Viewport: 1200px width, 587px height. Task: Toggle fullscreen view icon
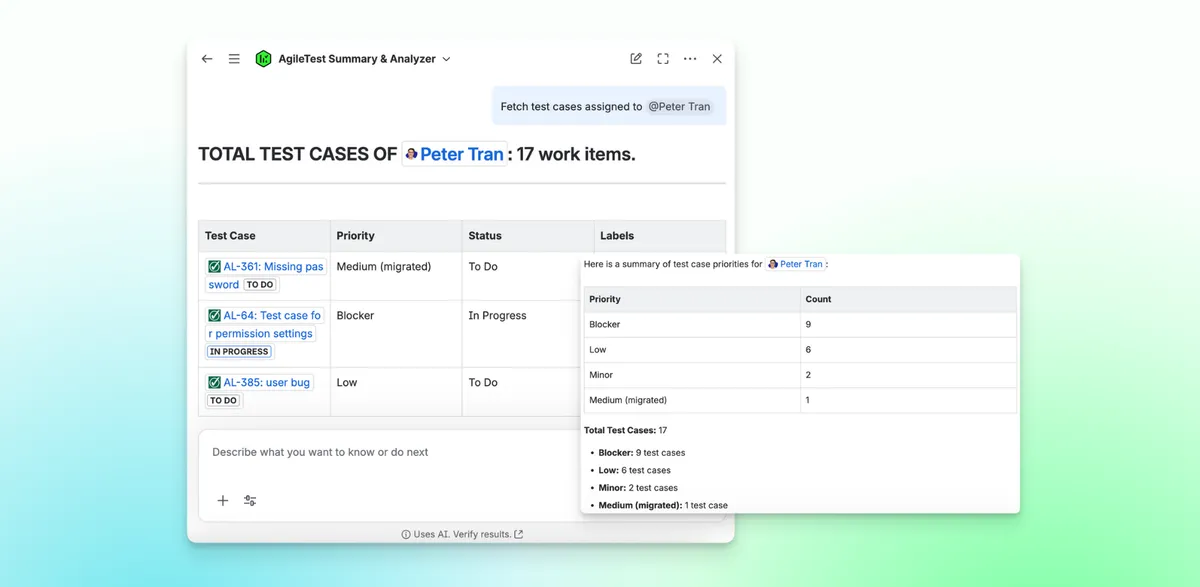point(663,59)
